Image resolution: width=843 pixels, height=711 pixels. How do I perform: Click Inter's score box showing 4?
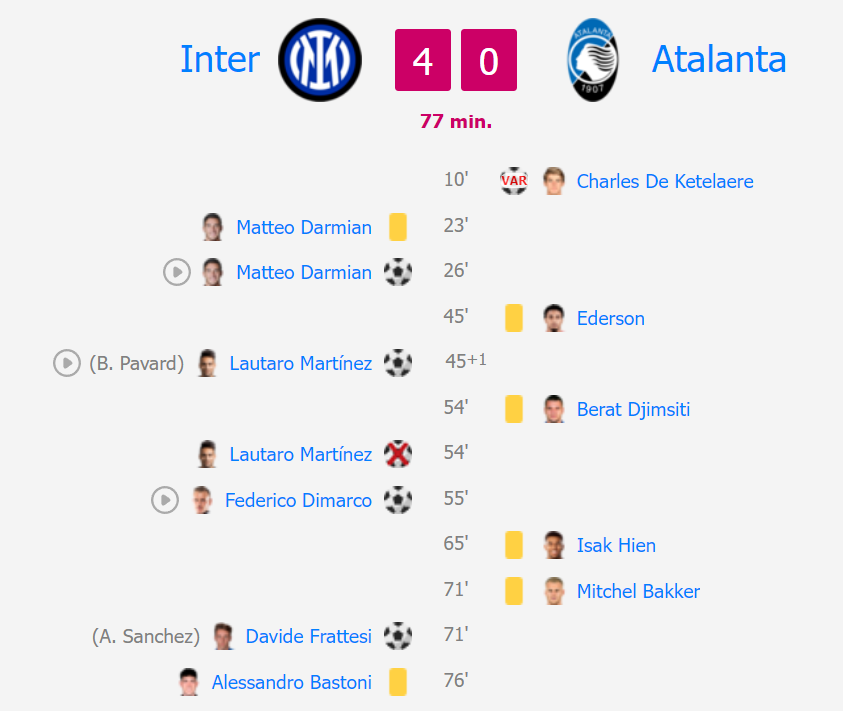tap(423, 60)
